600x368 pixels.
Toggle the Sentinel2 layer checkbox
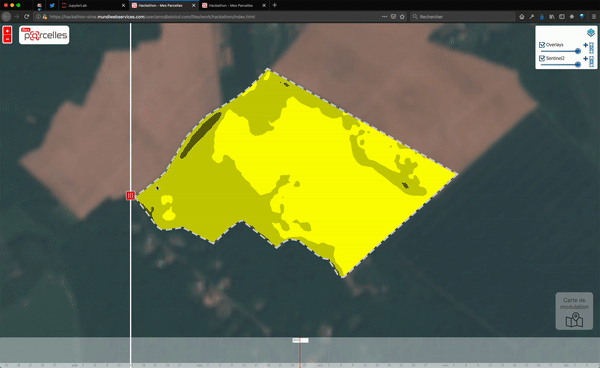[x=542, y=58]
